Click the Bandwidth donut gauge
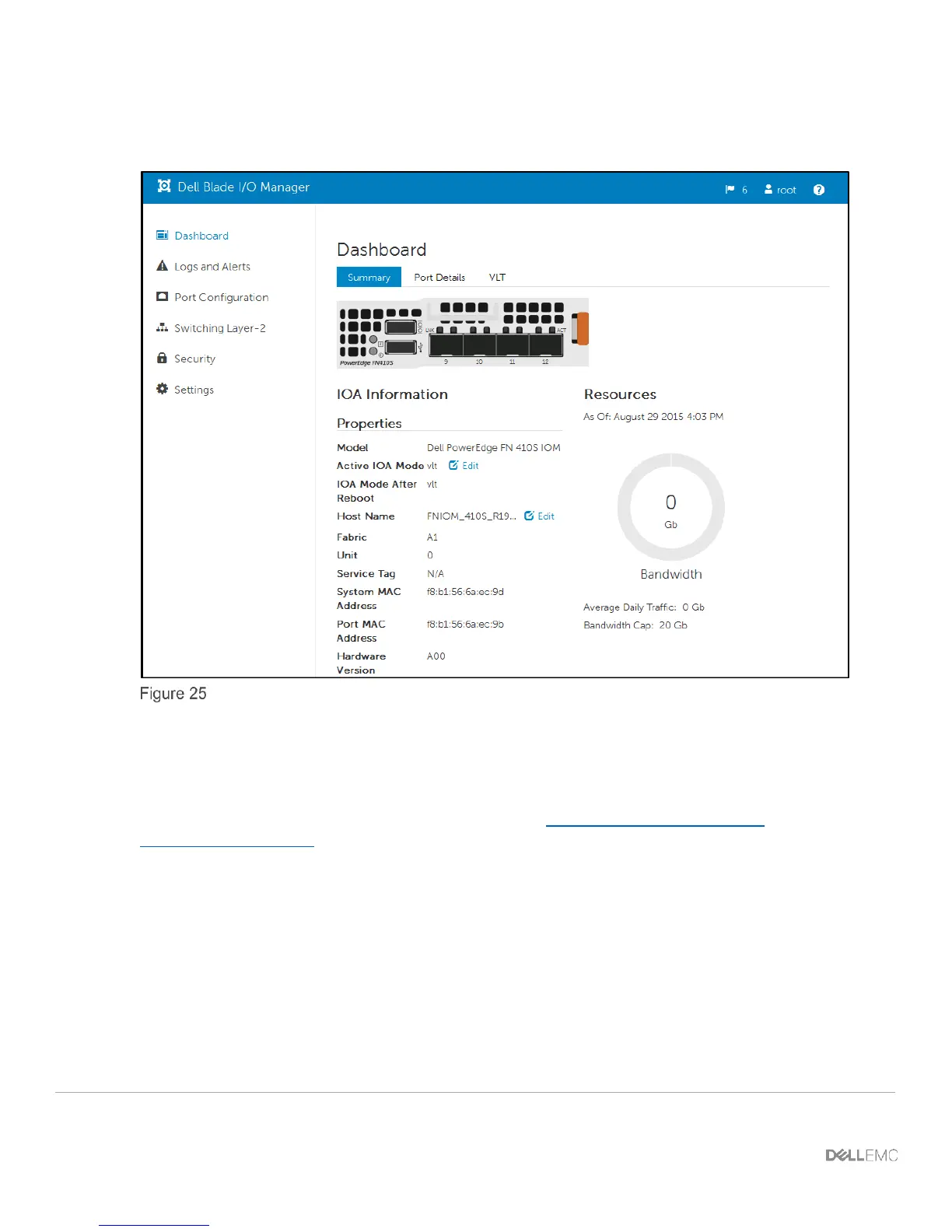This screenshot has height=1232, width=952. (670, 507)
